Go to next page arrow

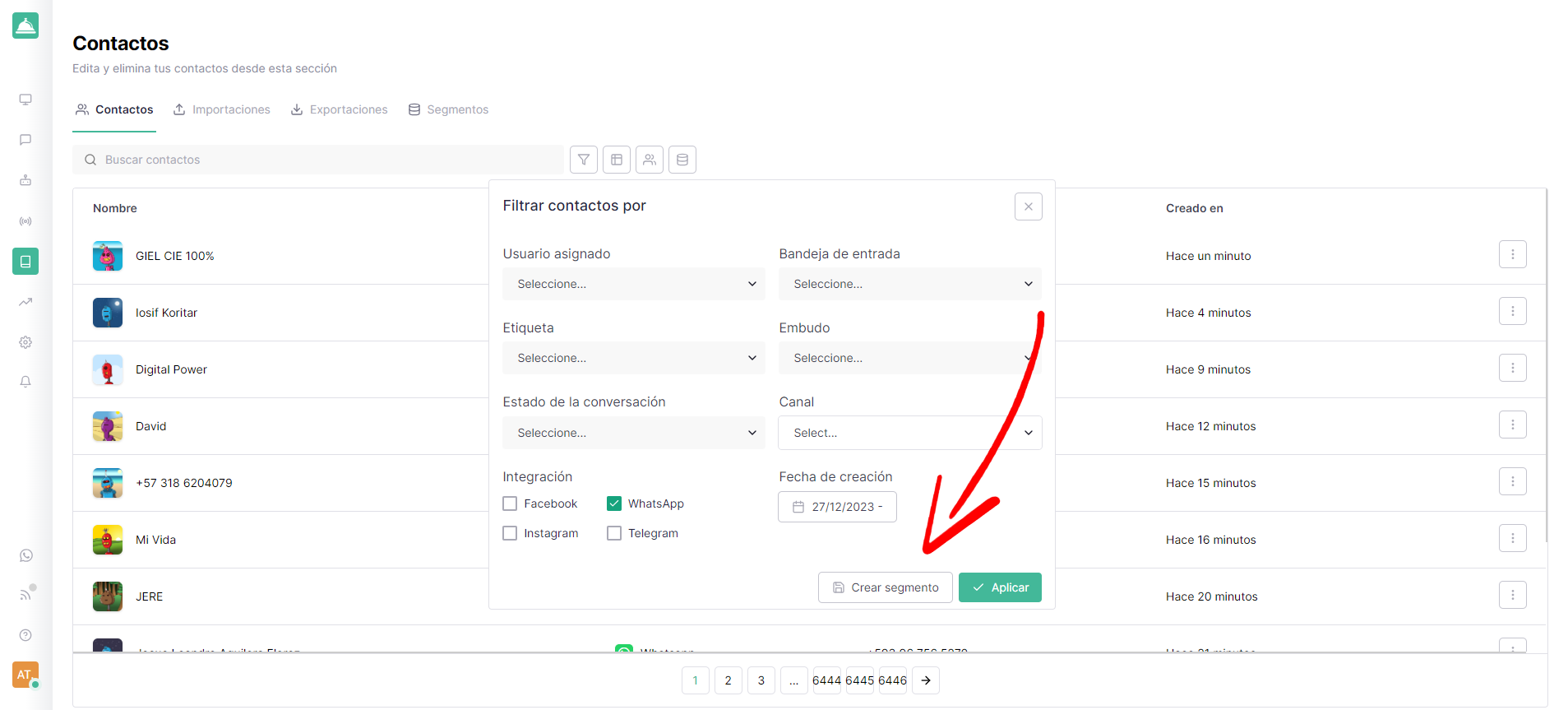(926, 680)
